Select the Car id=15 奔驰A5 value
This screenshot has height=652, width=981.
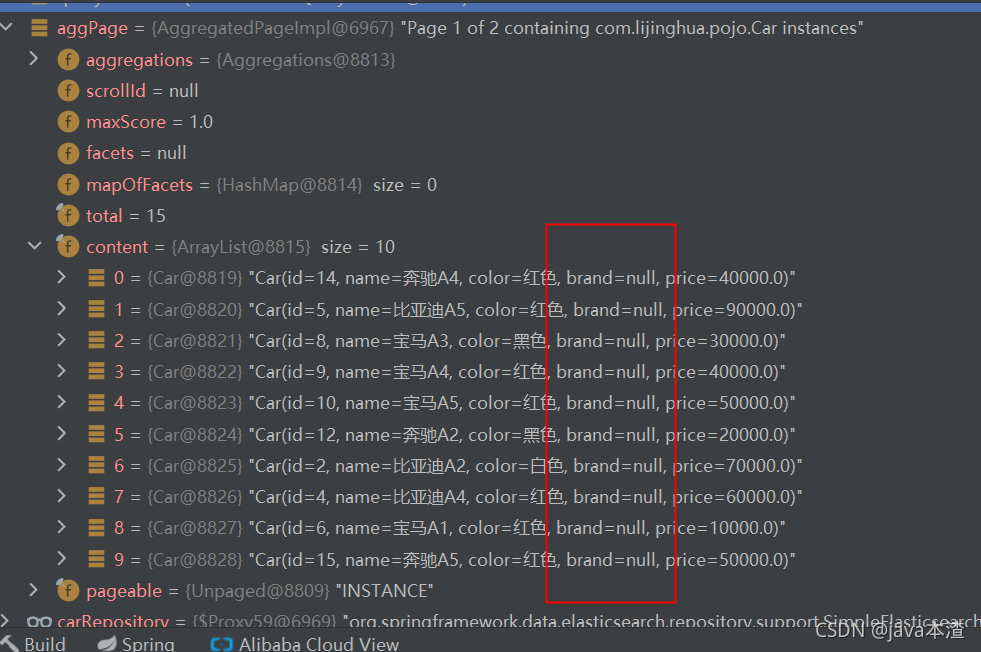(x=522, y=560)
